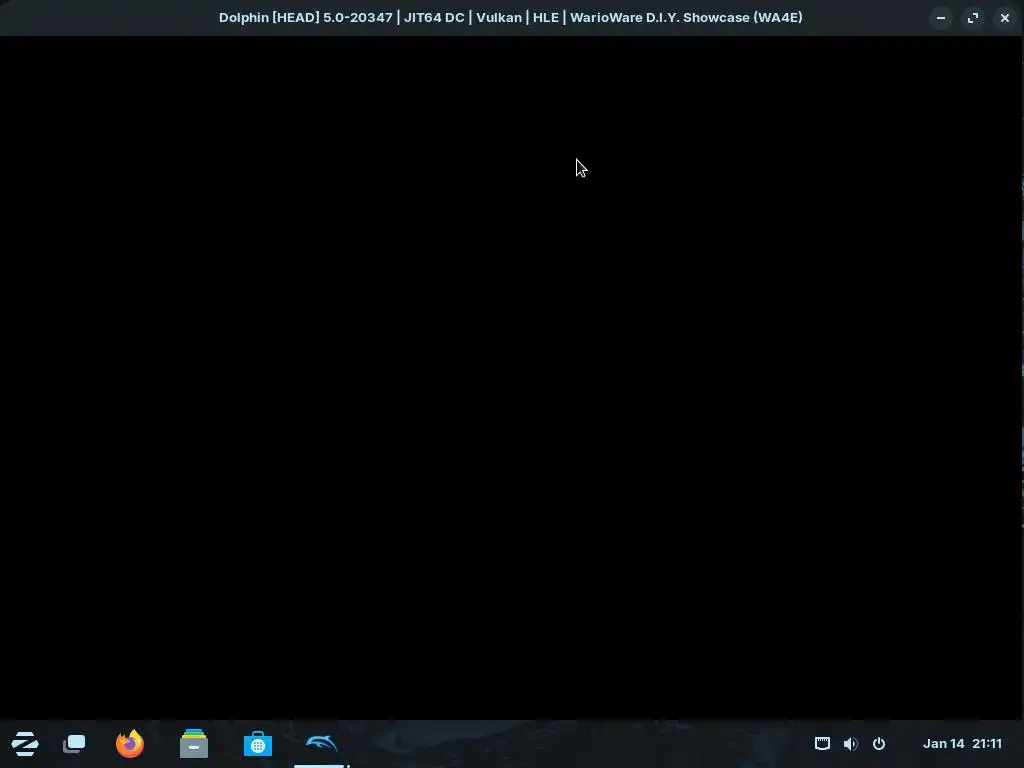This screenshot has width=1024, height=768.
Task: Open the Jan 14 21:11 clock
Action: click(x=962, y=743)
